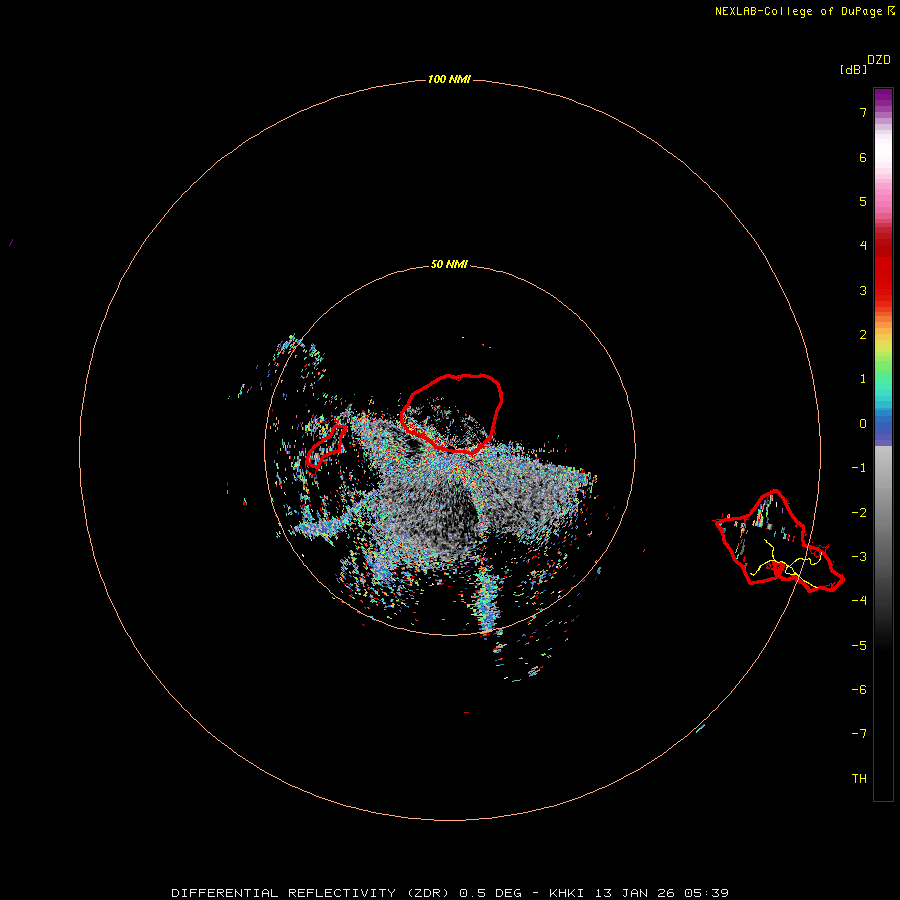Screen dimensions: 900x900
Task: Click the KHKI radar station identifier
Action: click(x=567, y=893)
